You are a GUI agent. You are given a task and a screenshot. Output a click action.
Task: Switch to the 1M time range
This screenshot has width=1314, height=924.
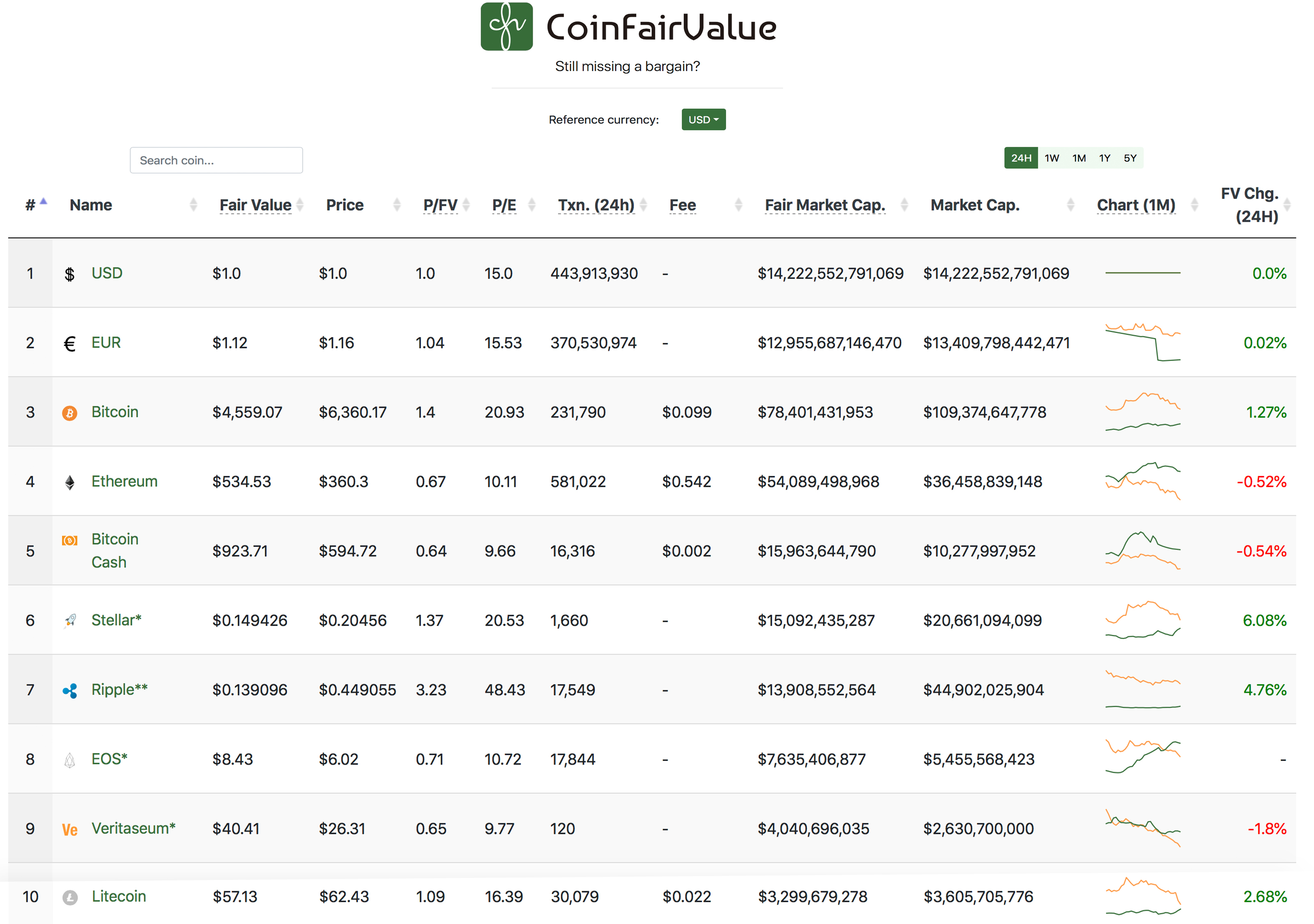click(1079, 158)
